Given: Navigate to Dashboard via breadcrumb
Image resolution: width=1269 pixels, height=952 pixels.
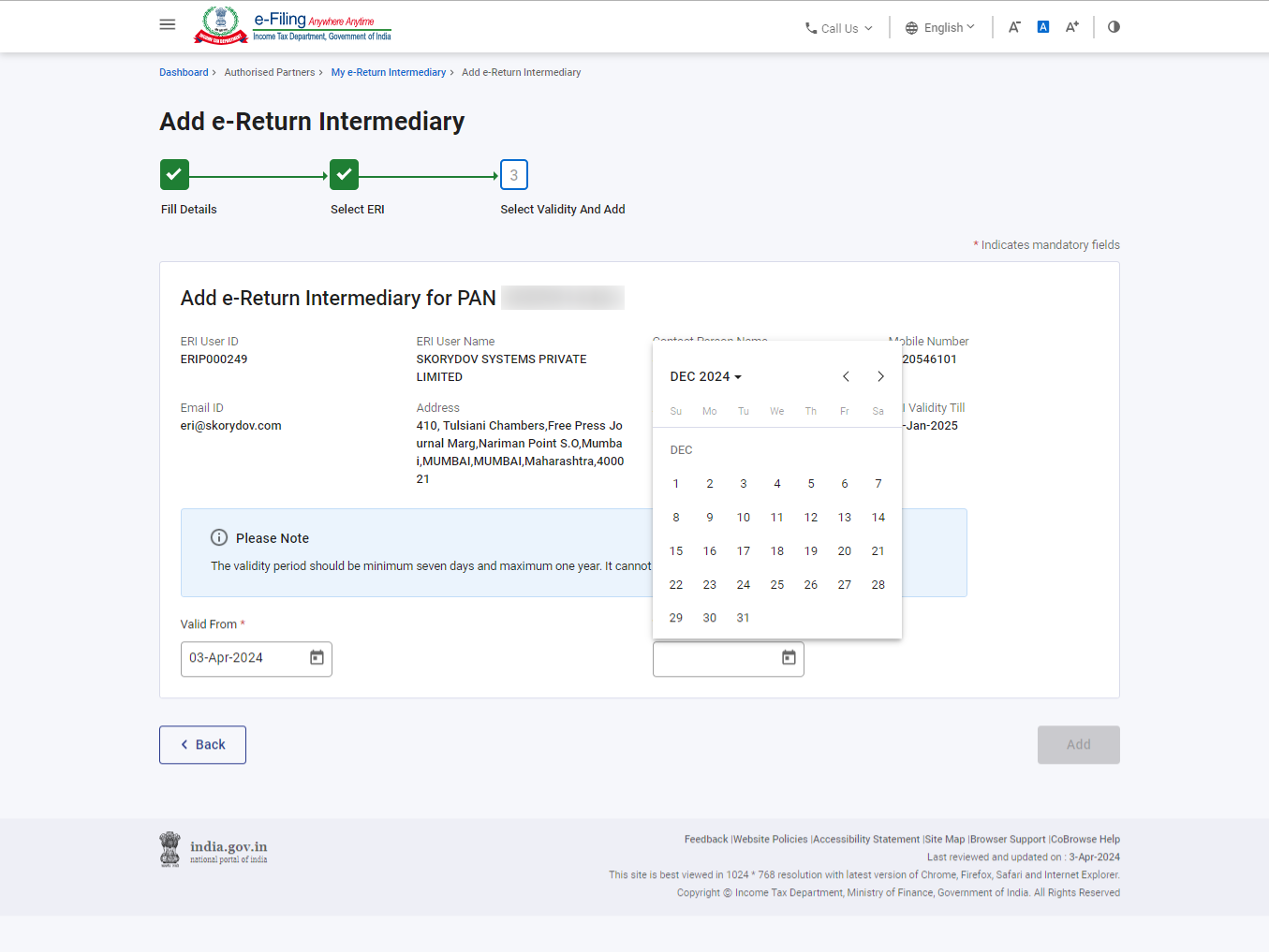Looking at the screenshot, I should click(x=184, y=72).
